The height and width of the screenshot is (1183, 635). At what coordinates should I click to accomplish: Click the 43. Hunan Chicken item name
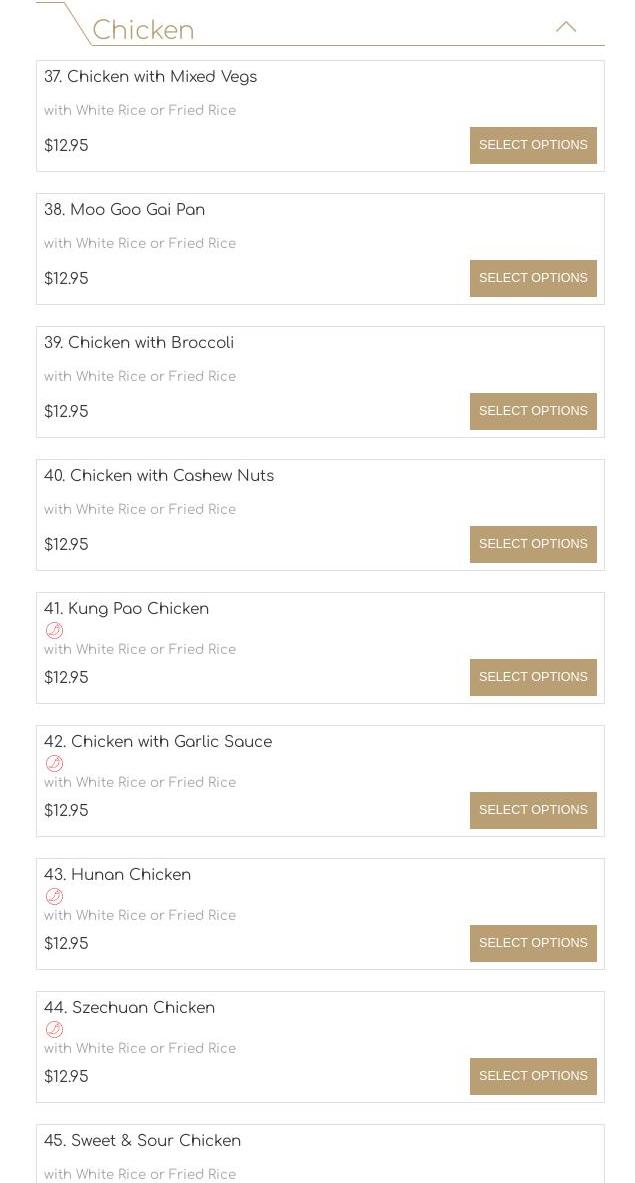click(x=117, y=875)
